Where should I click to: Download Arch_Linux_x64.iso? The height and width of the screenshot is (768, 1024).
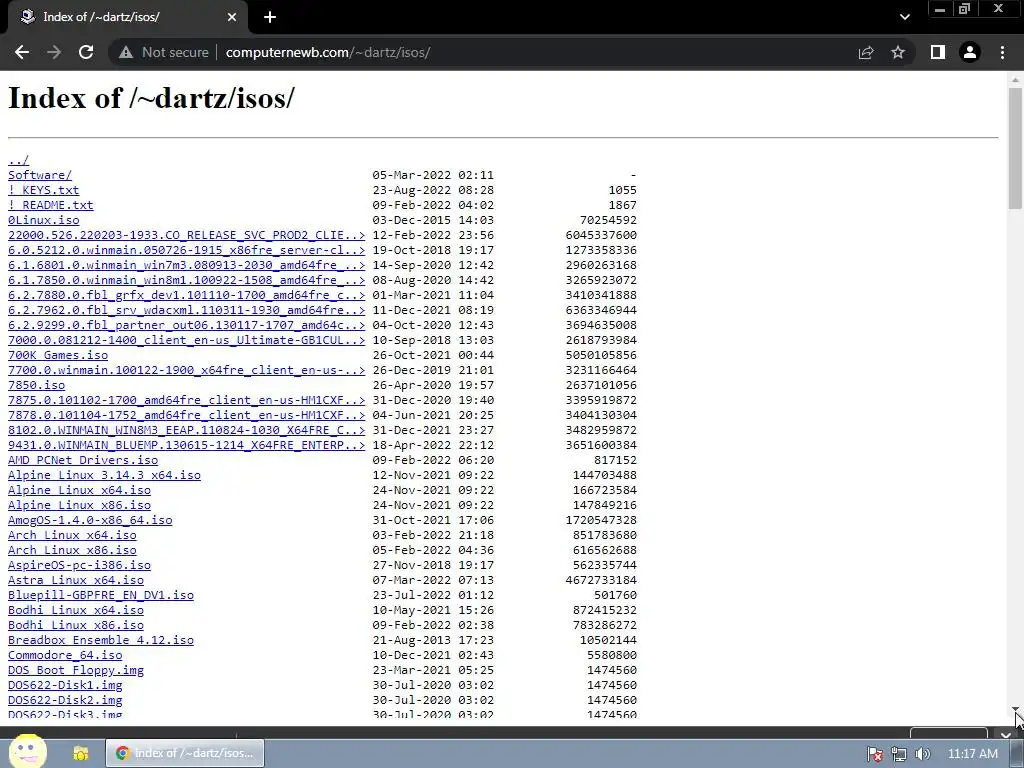tap(72, 536)
